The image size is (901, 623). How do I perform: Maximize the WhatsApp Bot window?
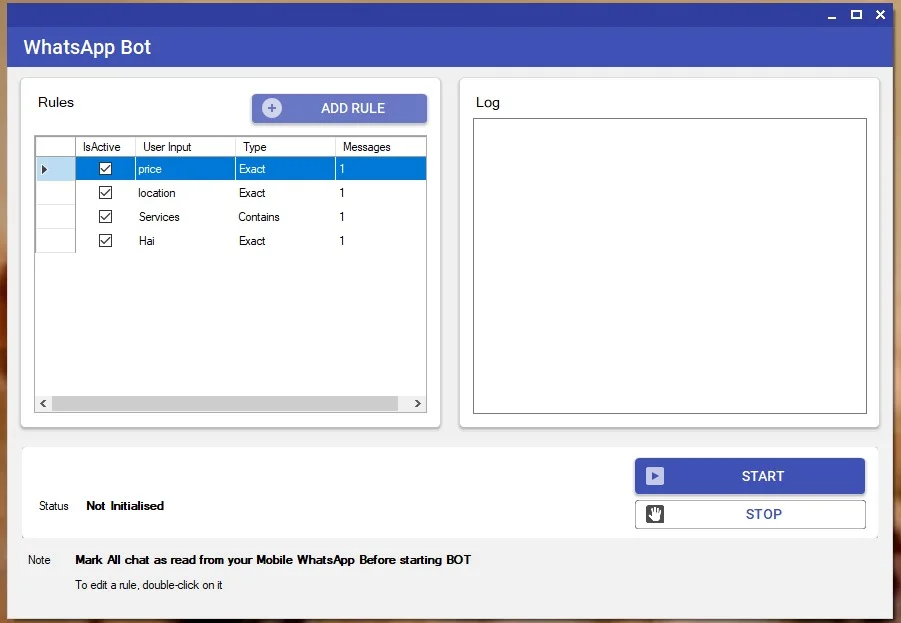pyautogui.click(x=856, y=15)
